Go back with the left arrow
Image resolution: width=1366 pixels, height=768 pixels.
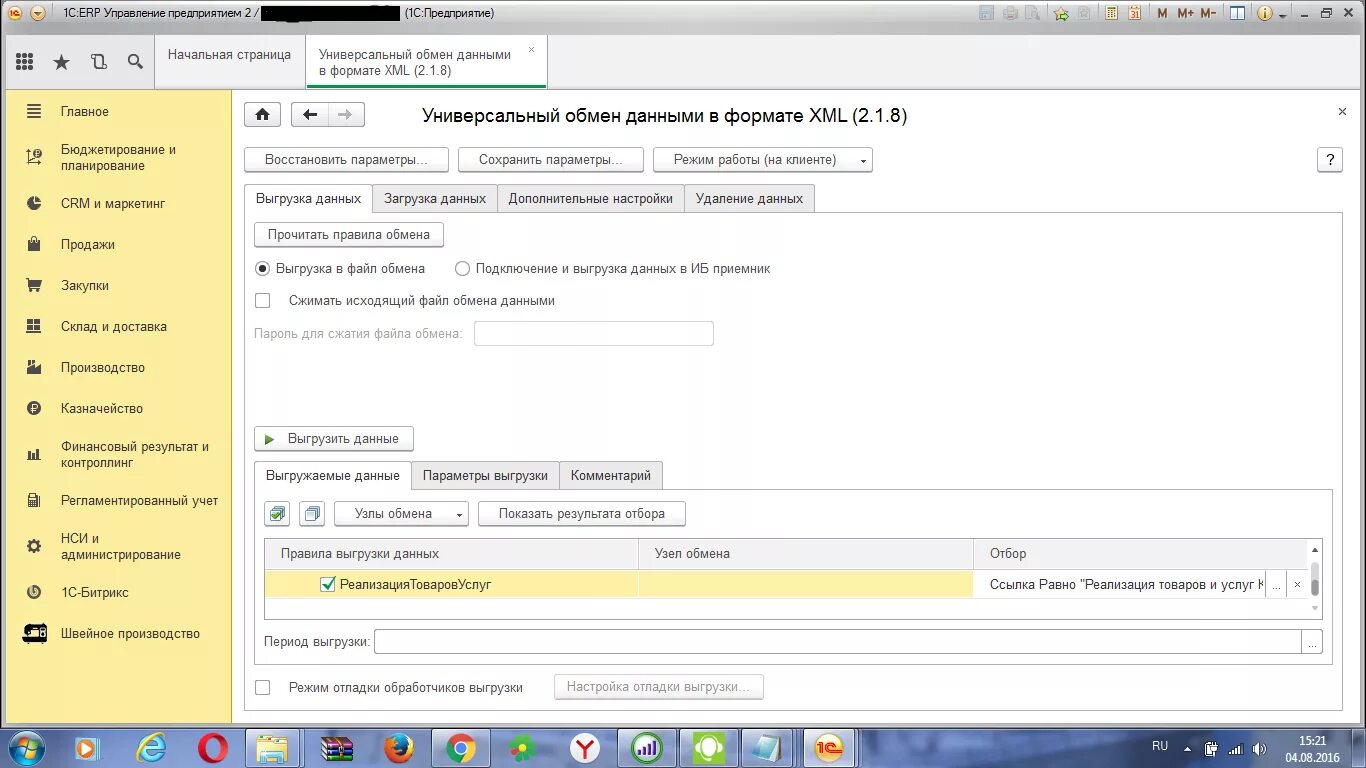pyautogui.click(x=310, y=114)
